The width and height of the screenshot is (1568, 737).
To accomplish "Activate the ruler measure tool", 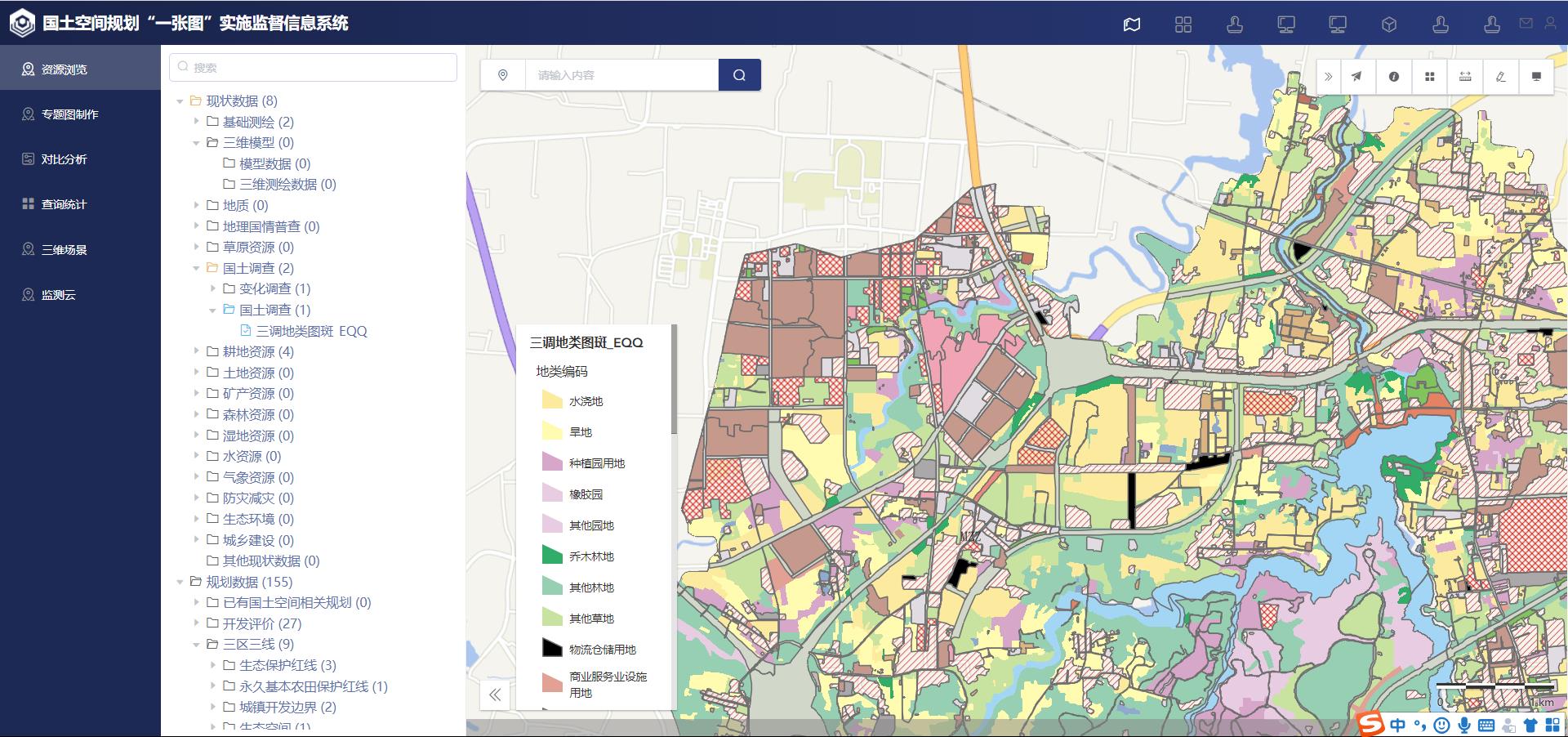I will point(1465,76).
